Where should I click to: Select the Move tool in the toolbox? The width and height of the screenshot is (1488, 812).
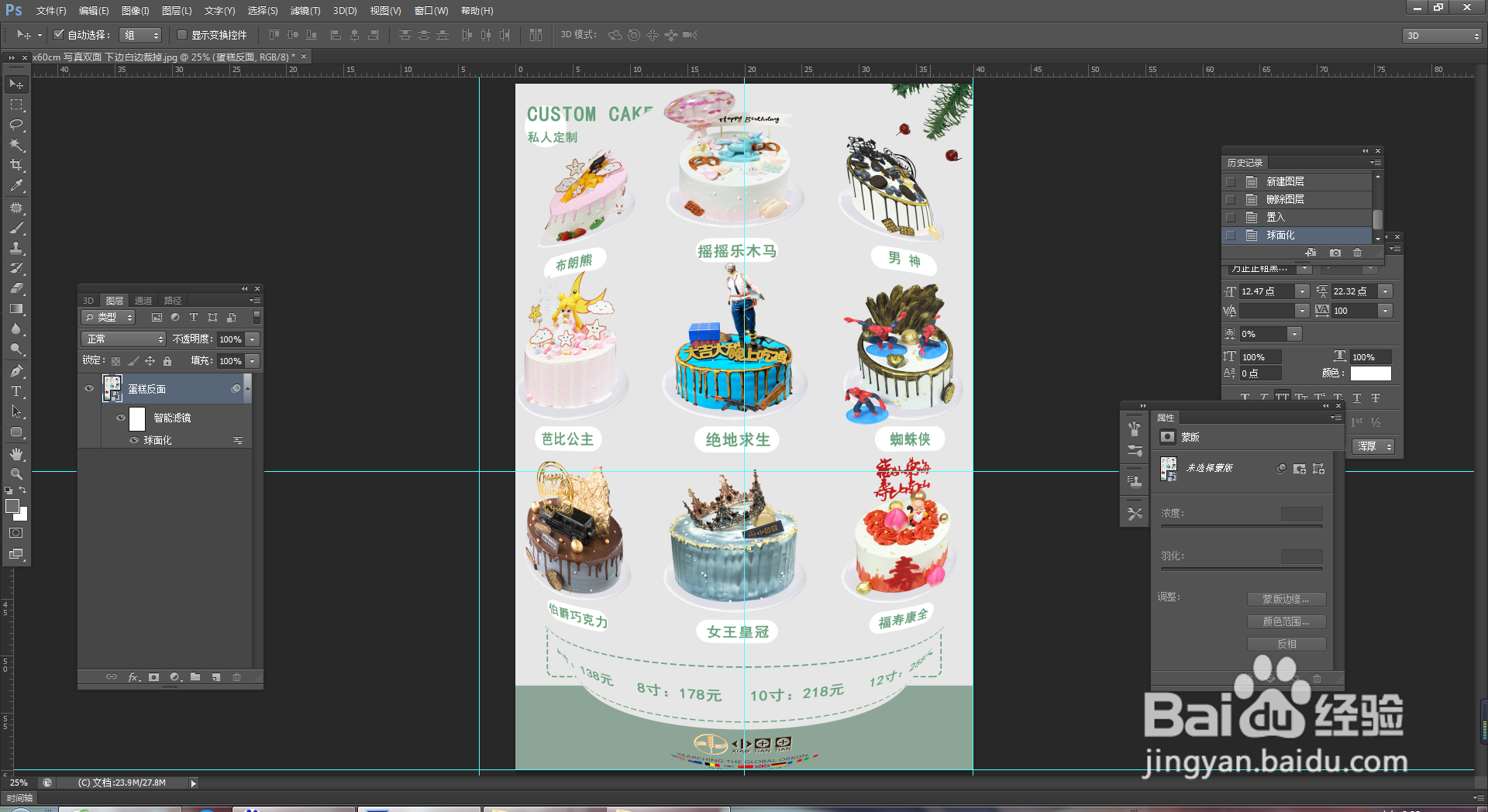(16, 84)
